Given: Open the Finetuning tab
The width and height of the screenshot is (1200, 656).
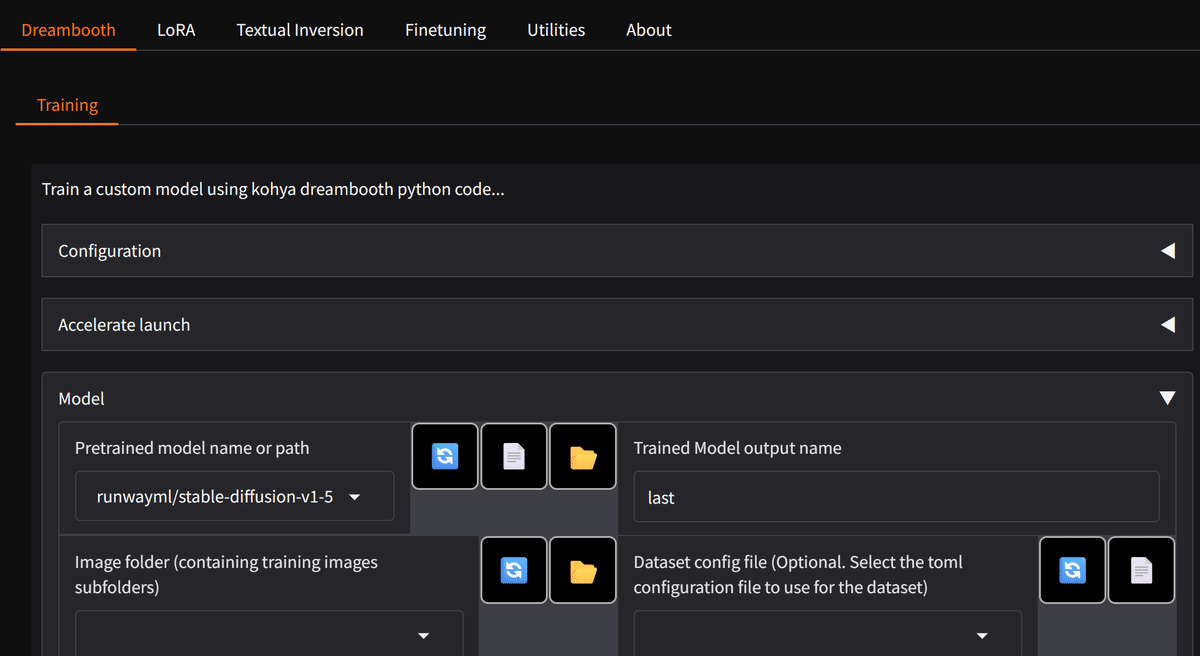Looking at the screenshot, I should (x=445, y=30).
